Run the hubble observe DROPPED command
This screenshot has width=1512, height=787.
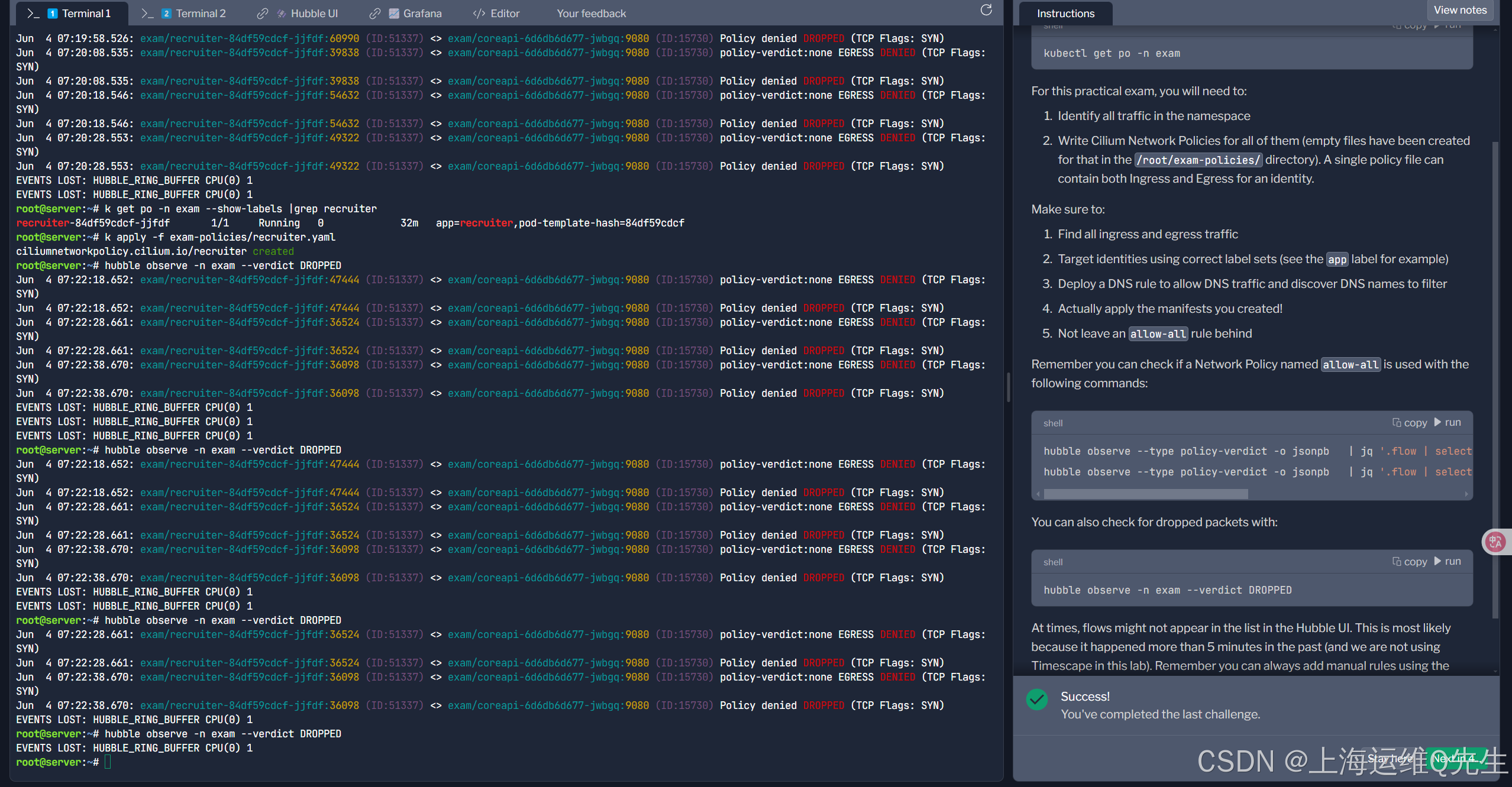coord(1447,562)
